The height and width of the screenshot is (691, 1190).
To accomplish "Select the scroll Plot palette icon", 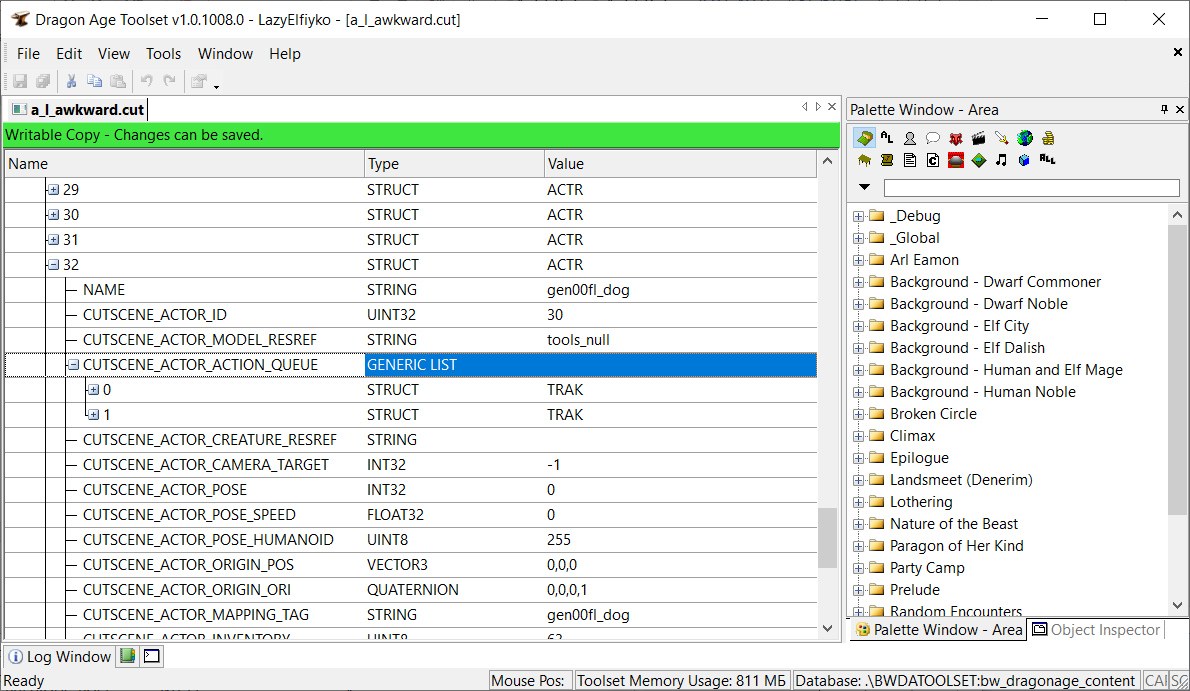I will point(886,159).
